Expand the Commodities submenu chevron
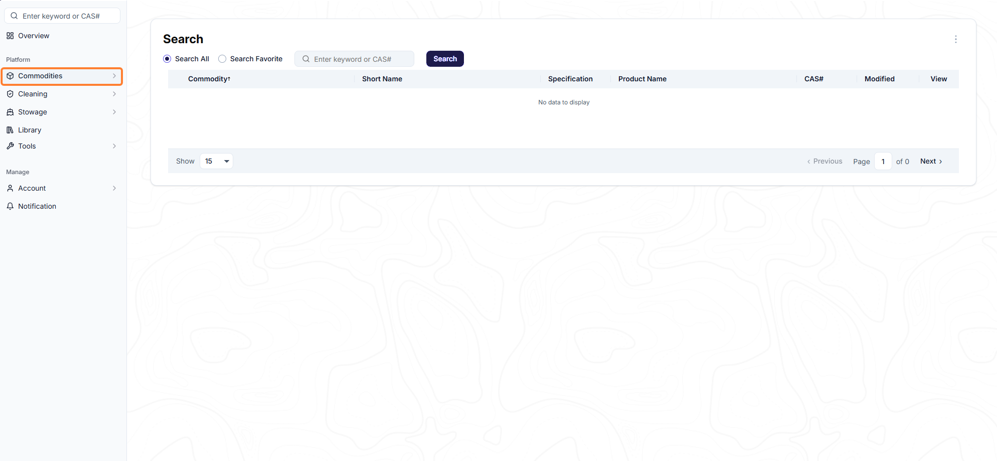Viewport: 997px width, 461px height. pos(114,76)
